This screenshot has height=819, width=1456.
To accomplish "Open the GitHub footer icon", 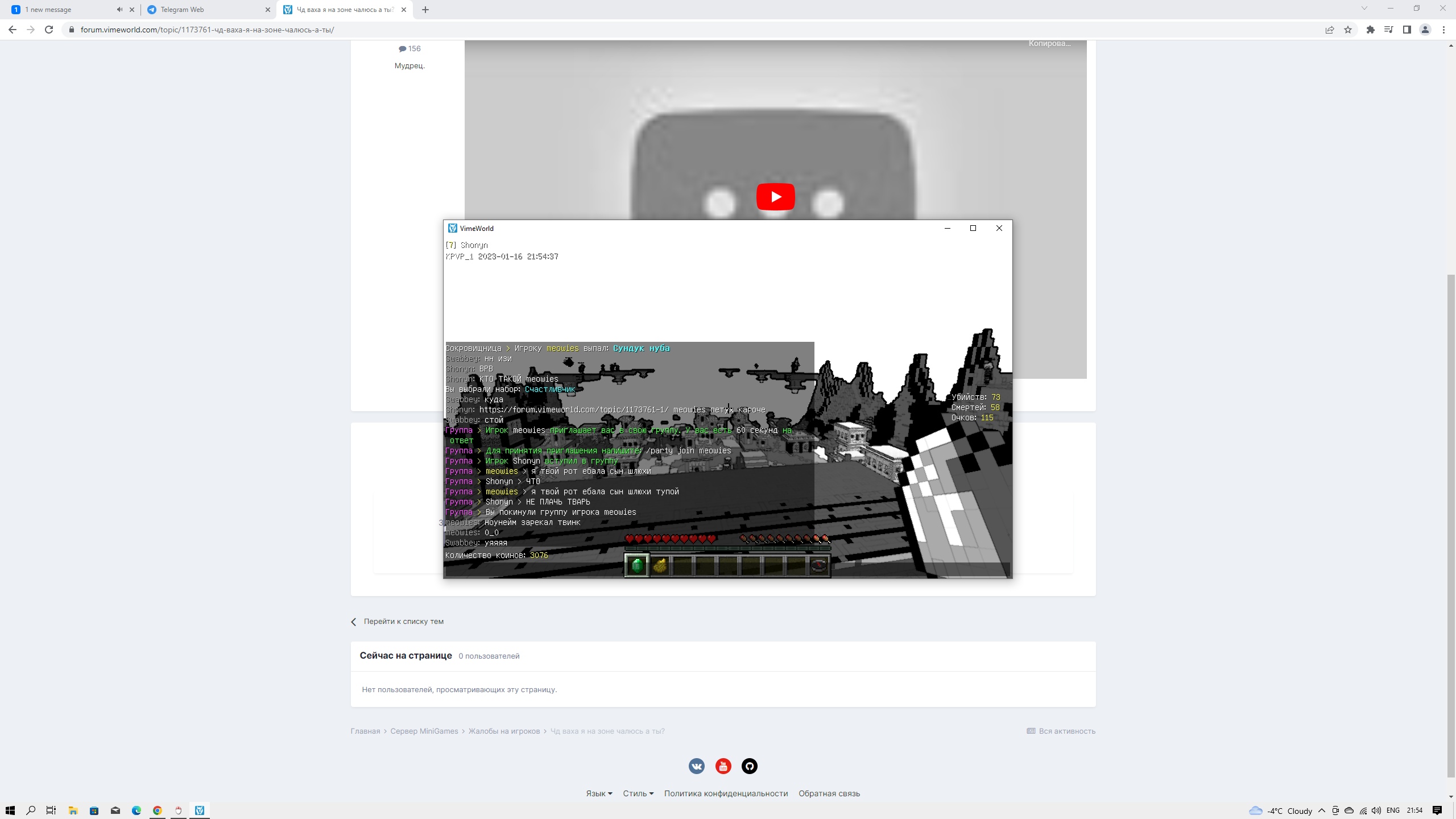I will point(749,766).
